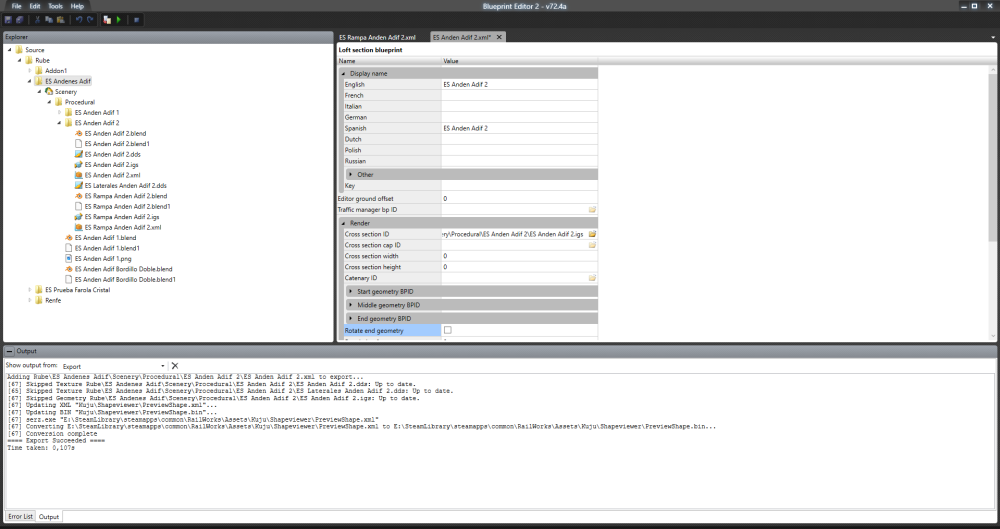This screenshot has width=1000, height=529.
Task: Expand the ES Anden Adif 1 folder
Action: tap(59, 112)
